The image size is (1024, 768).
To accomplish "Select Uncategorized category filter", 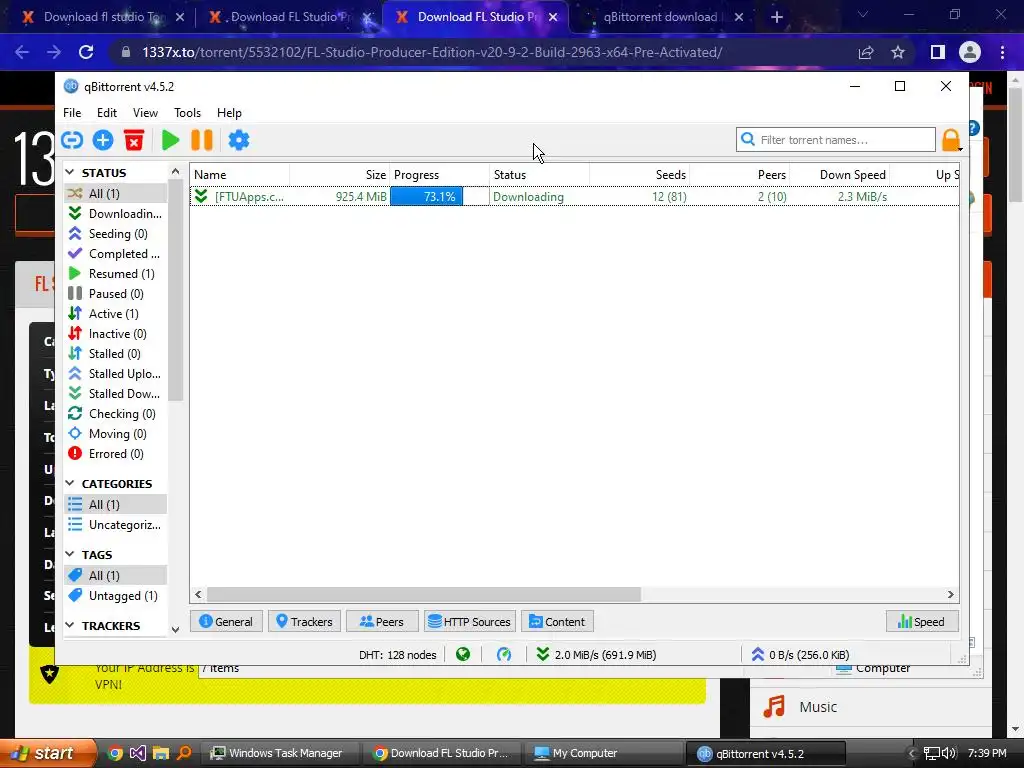I will (x=116, y=524).
